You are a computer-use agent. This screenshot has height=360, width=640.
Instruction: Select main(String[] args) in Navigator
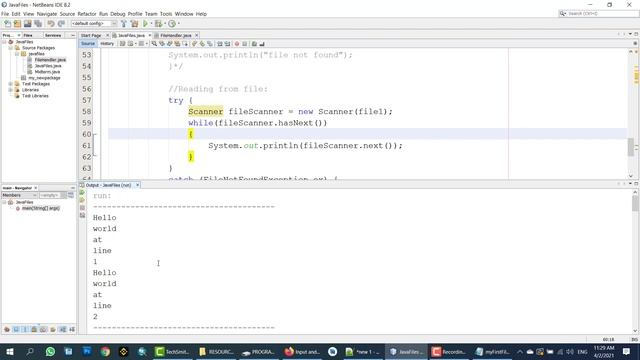tap(40, 208)
